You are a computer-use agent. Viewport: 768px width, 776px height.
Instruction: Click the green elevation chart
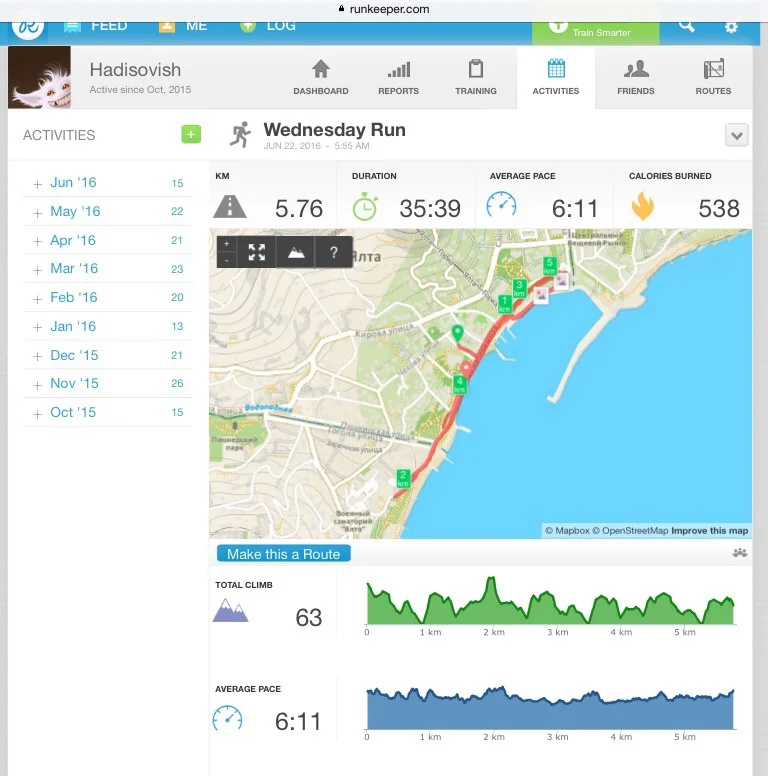pyautogui.click(x=550, y=600)
